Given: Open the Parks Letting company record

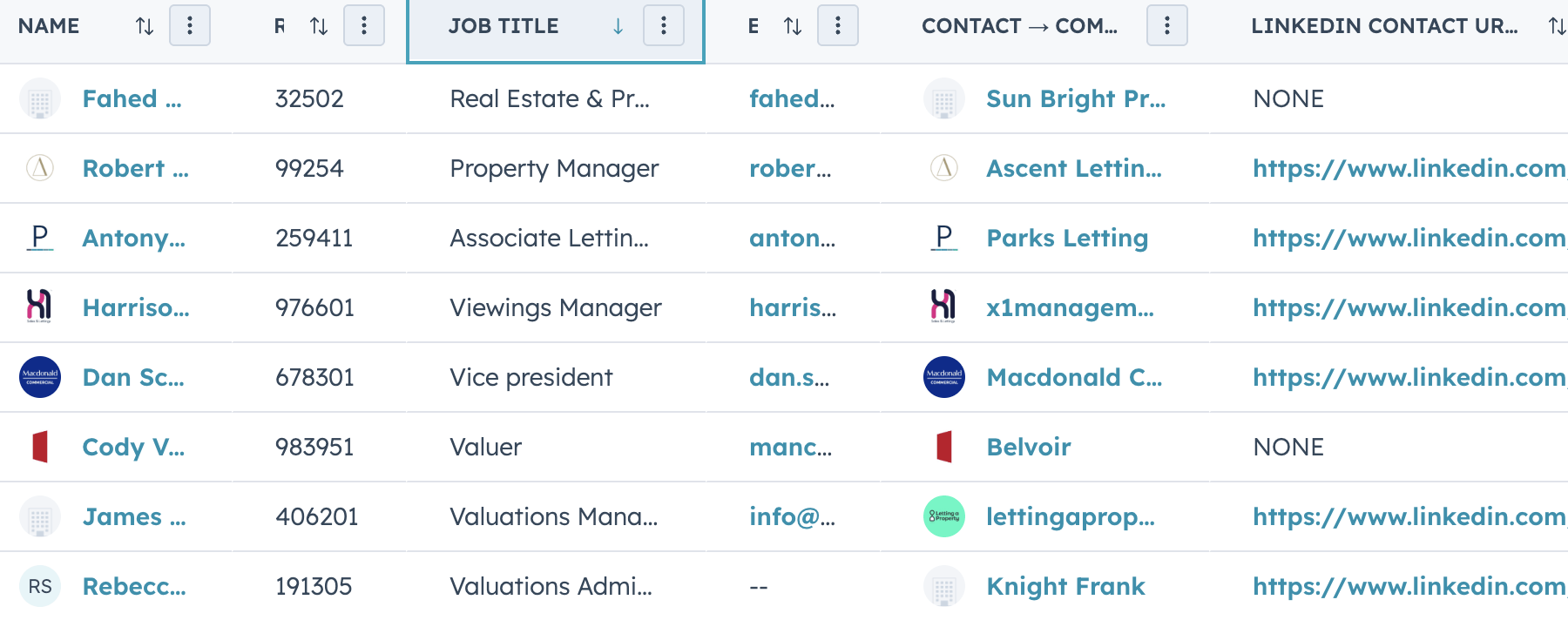Looking at the screenshot, I should click(1067, 238).
